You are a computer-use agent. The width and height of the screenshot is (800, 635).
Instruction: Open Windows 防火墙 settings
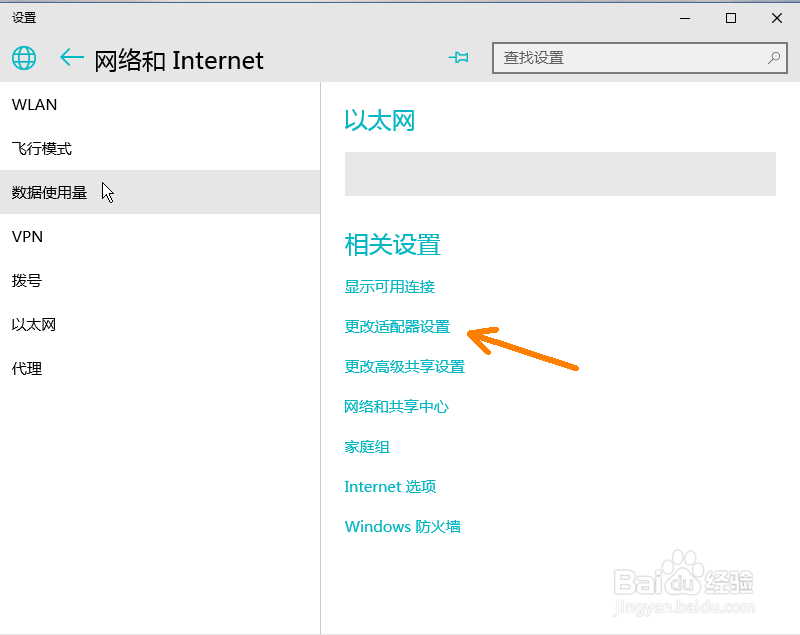402,526
